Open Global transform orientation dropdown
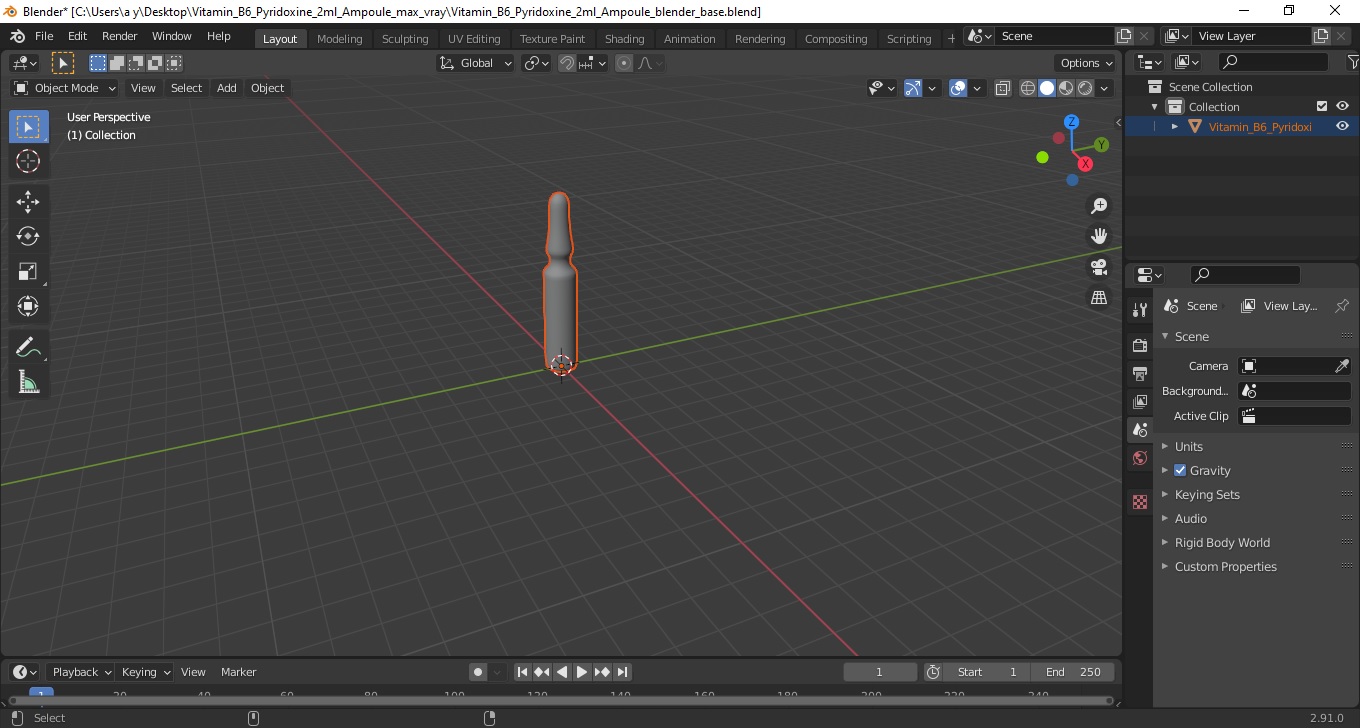Screen dimensions: 1360x728 (x=476, y=63)
